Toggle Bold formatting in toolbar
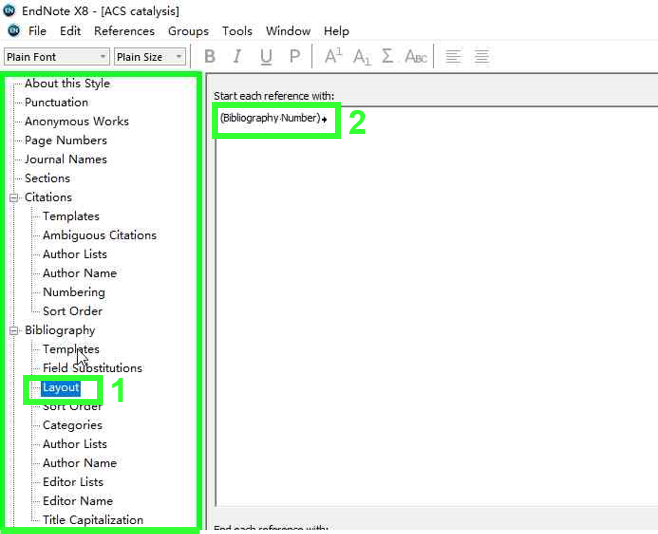The height and width of the screenshot is (534, 658). [x=210, y=57]
